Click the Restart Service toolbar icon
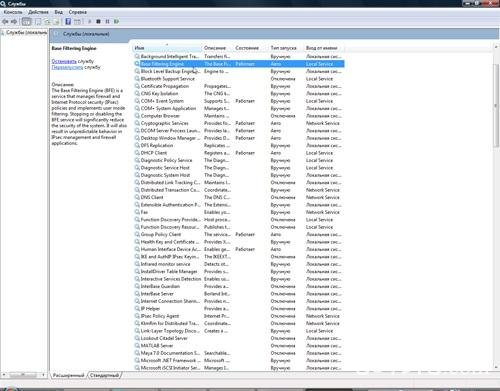This screenshot has width=500, height=391. coord(116,22)
